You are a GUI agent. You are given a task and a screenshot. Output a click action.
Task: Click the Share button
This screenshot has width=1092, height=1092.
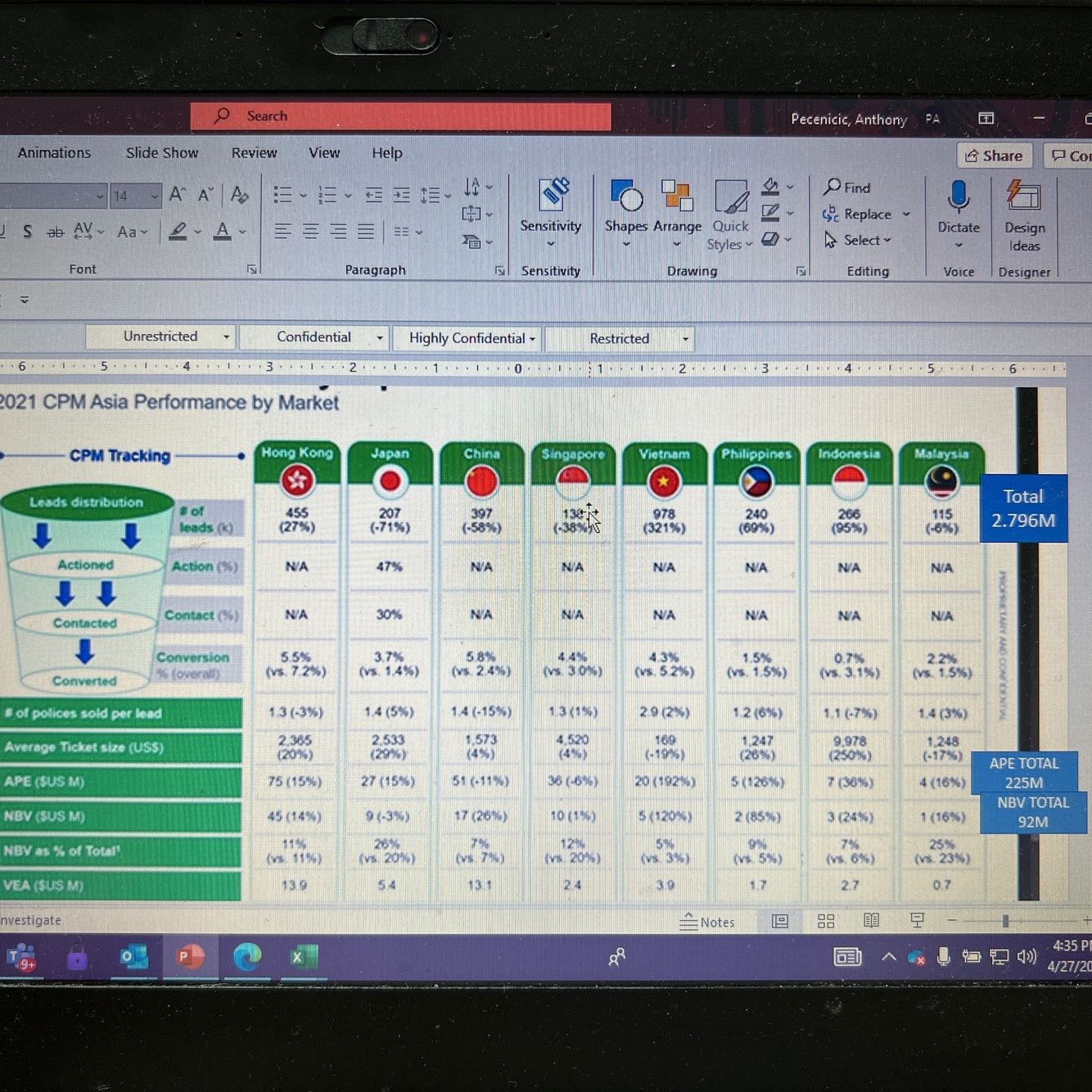tap(994, 156)
